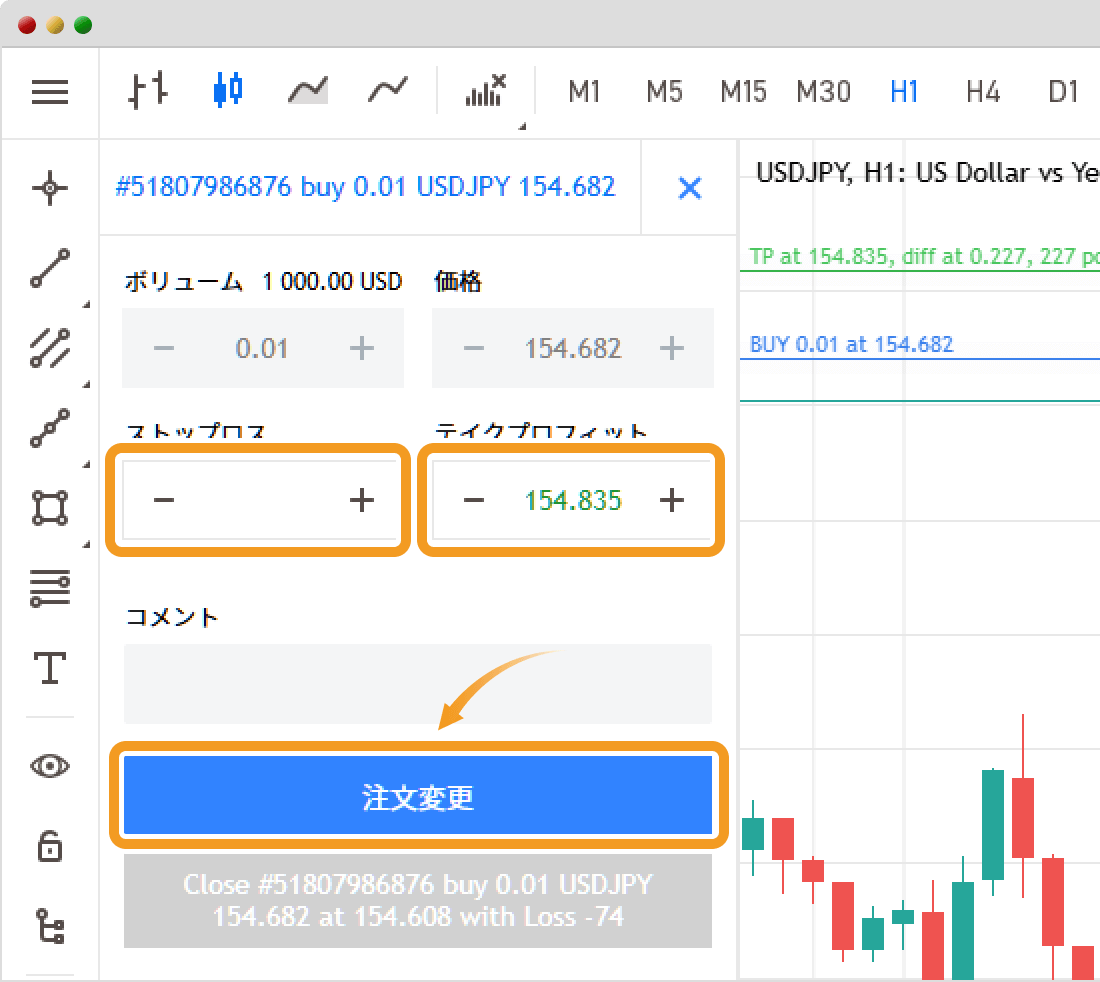Screen dimensions: 1100x982
Task: Click the TP at 154.835 chart line label
Action: coord(923,257)
